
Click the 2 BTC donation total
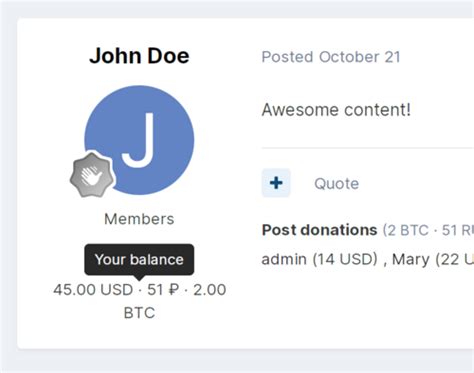(407, 230)
